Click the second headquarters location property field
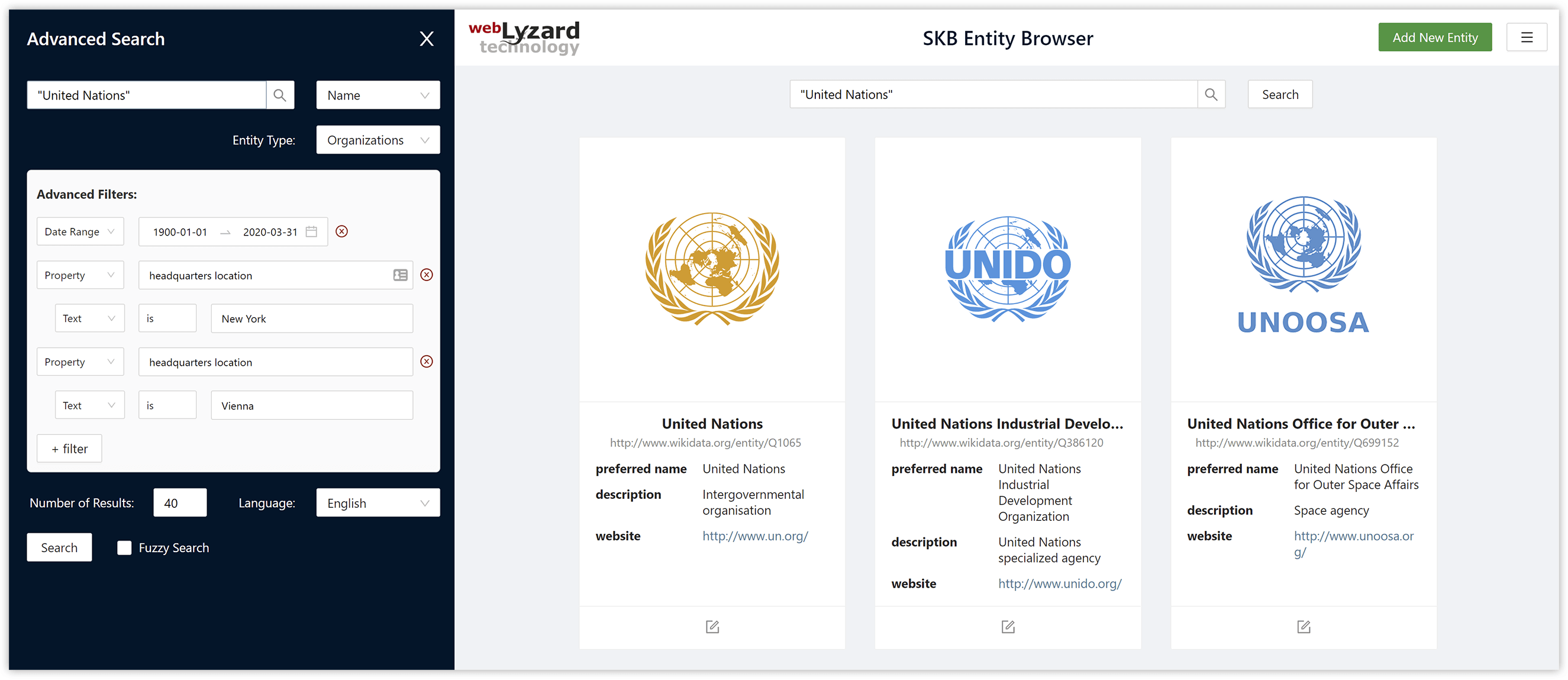Screen dimensions: 1568x680 275,362
